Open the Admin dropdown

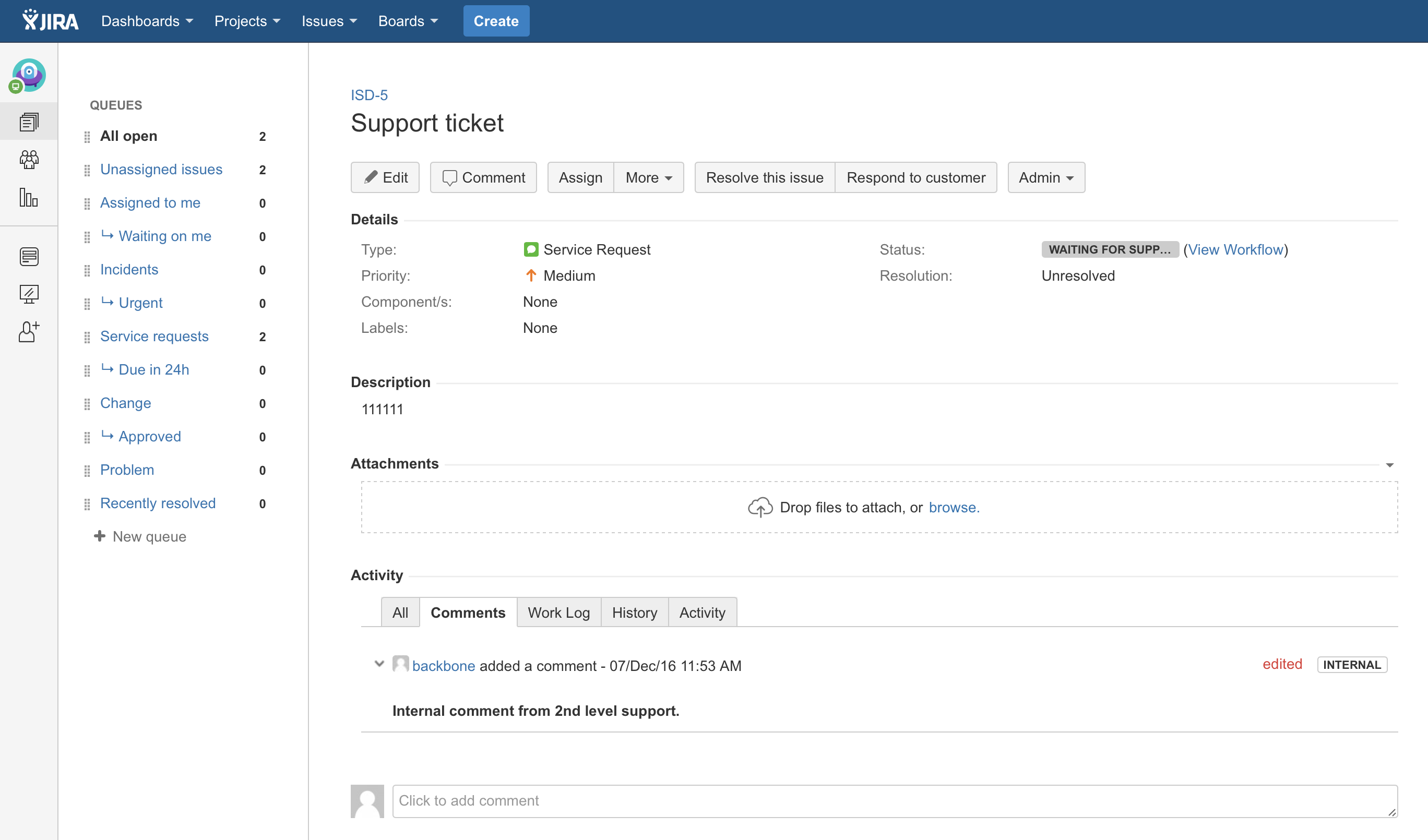[x=1046, y=177]
